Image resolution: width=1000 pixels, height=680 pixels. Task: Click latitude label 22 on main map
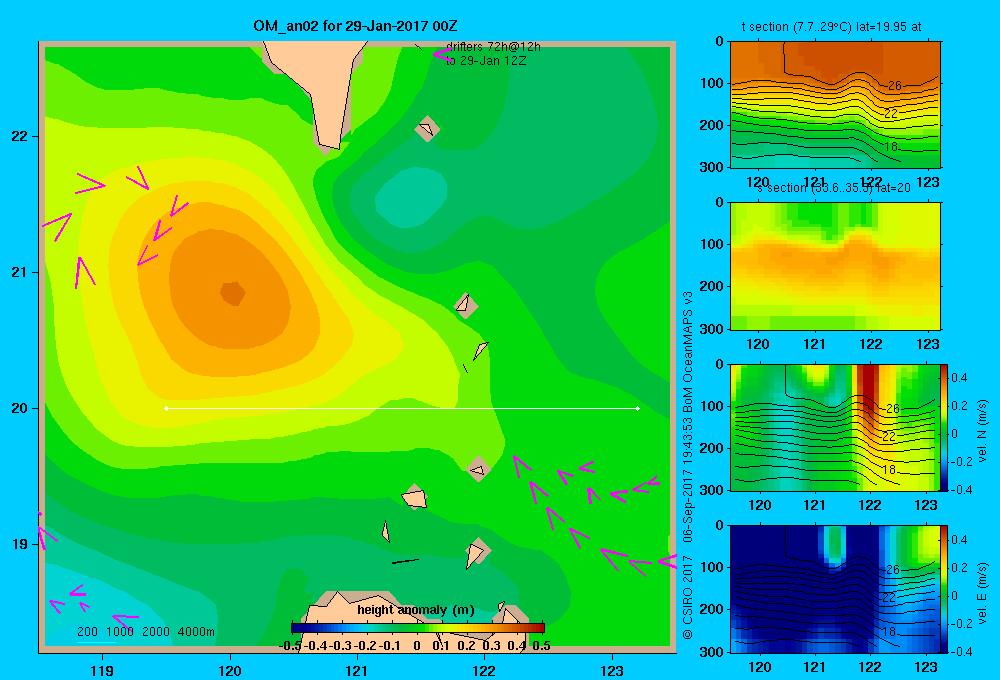coord(20,136)
